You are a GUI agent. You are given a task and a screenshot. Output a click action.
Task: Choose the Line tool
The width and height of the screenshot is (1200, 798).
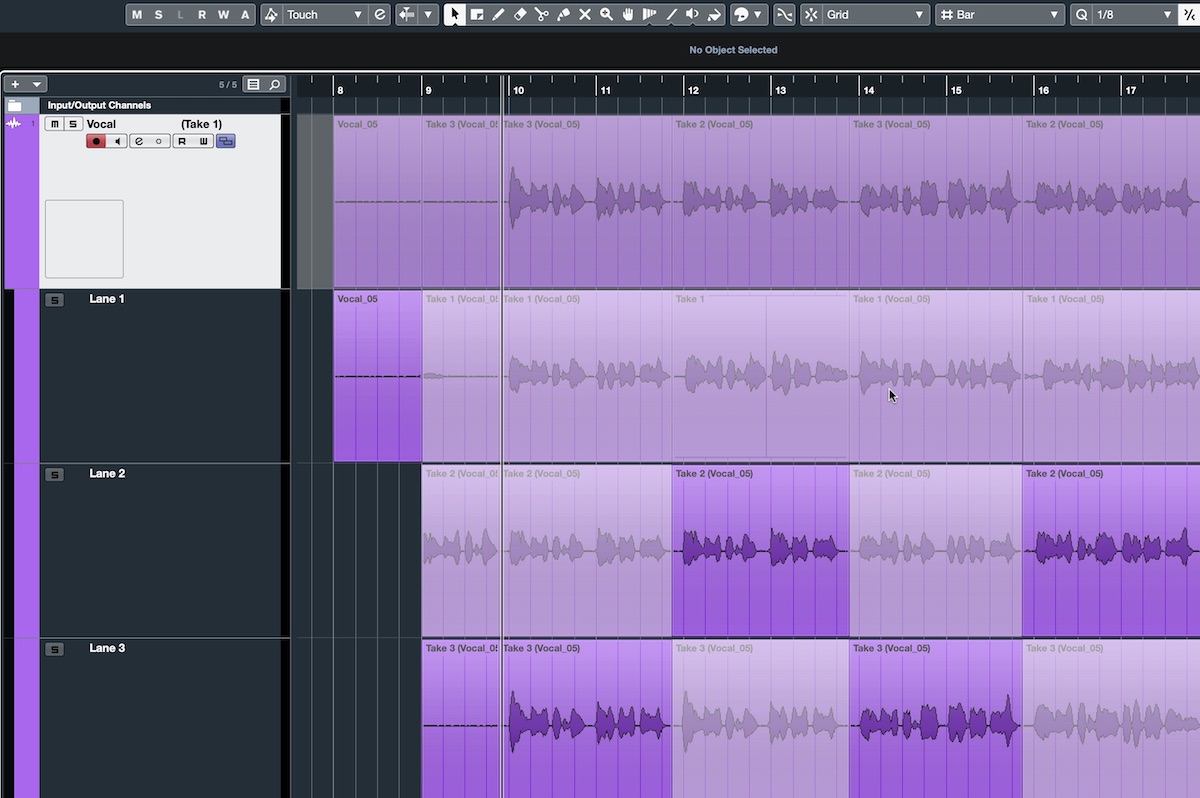[x=671, y=15]
